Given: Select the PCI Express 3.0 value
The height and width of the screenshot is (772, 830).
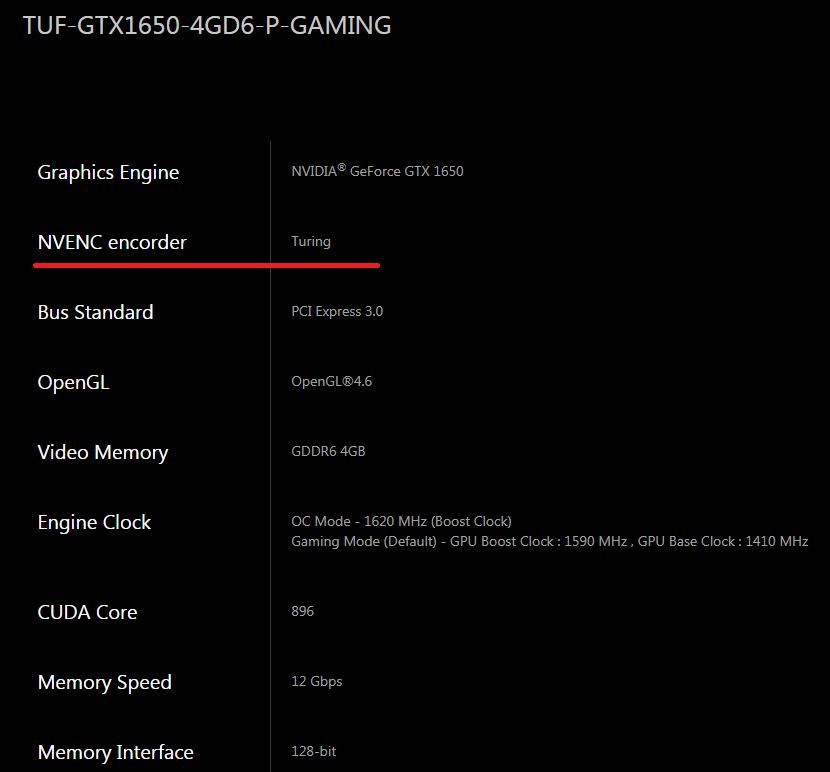Looking at the screenshot, I should tap(337, 311).
